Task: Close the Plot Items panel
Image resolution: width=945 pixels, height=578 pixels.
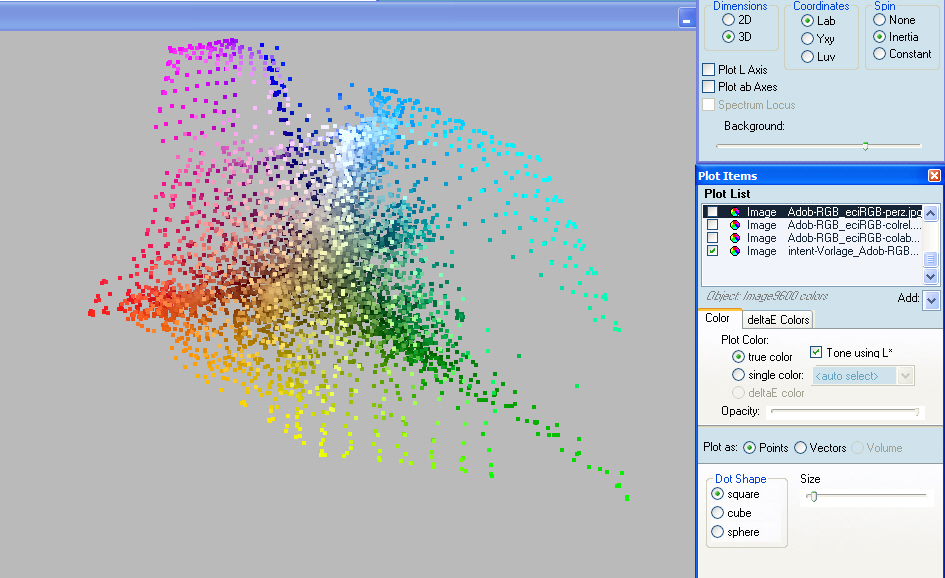Action: tap(934, 176)
